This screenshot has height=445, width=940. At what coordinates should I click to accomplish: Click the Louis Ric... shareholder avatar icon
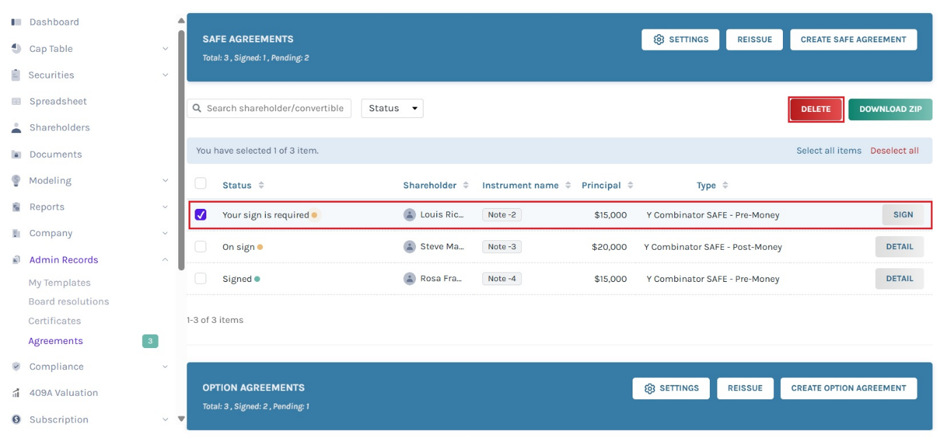point(409,215)
